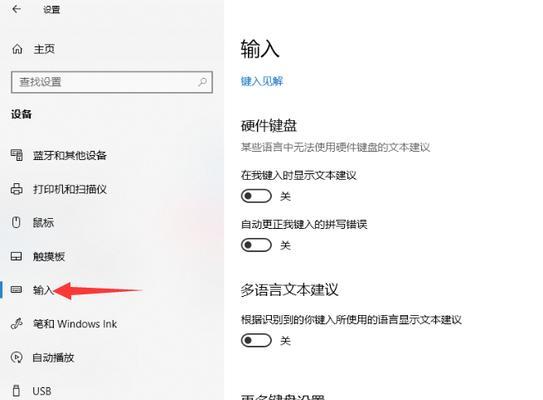Click the keyboard icon beside 输入
This screenshot has height=400, width=543.
coord(16,290)
